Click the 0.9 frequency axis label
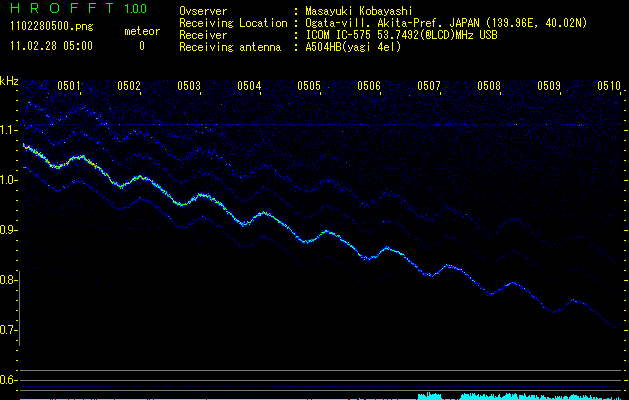 coord(9,230)
